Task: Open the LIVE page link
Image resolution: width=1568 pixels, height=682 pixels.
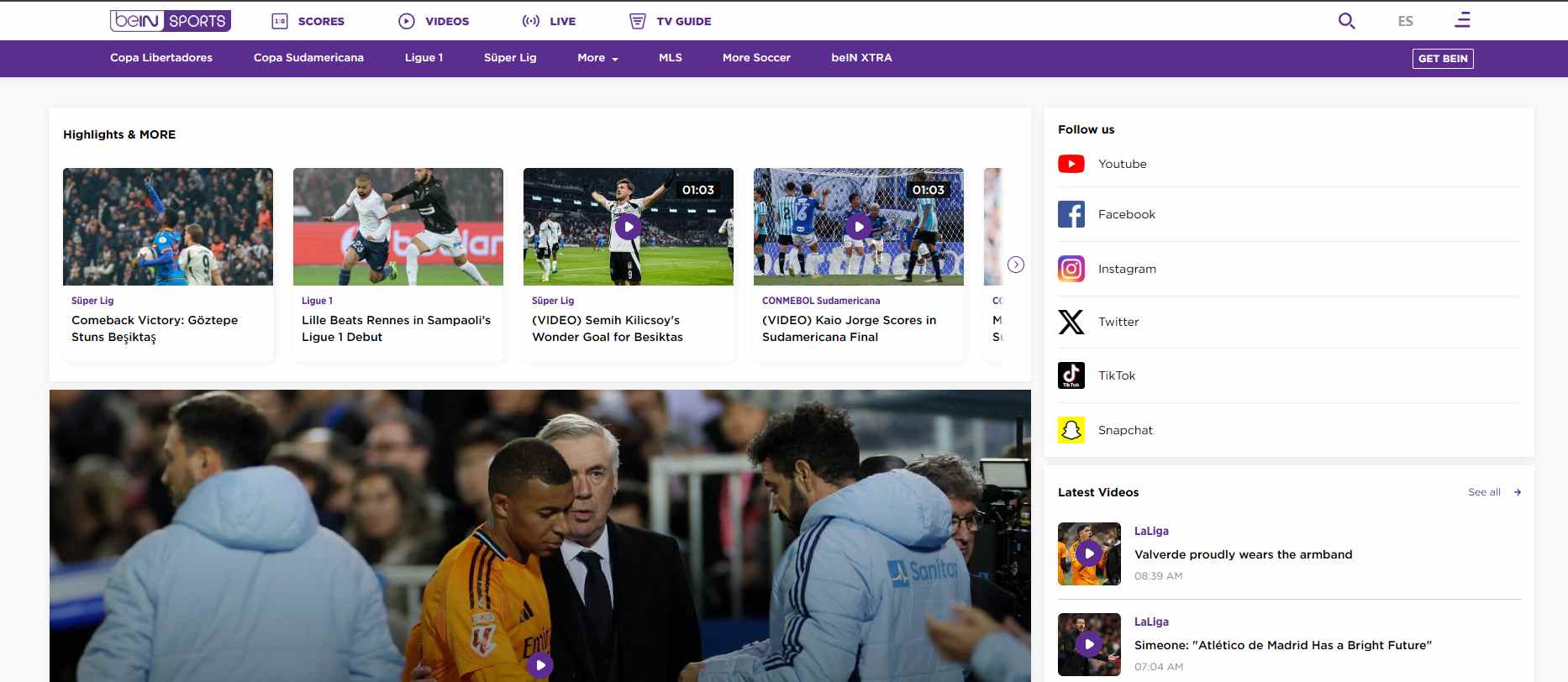Action: tap(562, 21)
